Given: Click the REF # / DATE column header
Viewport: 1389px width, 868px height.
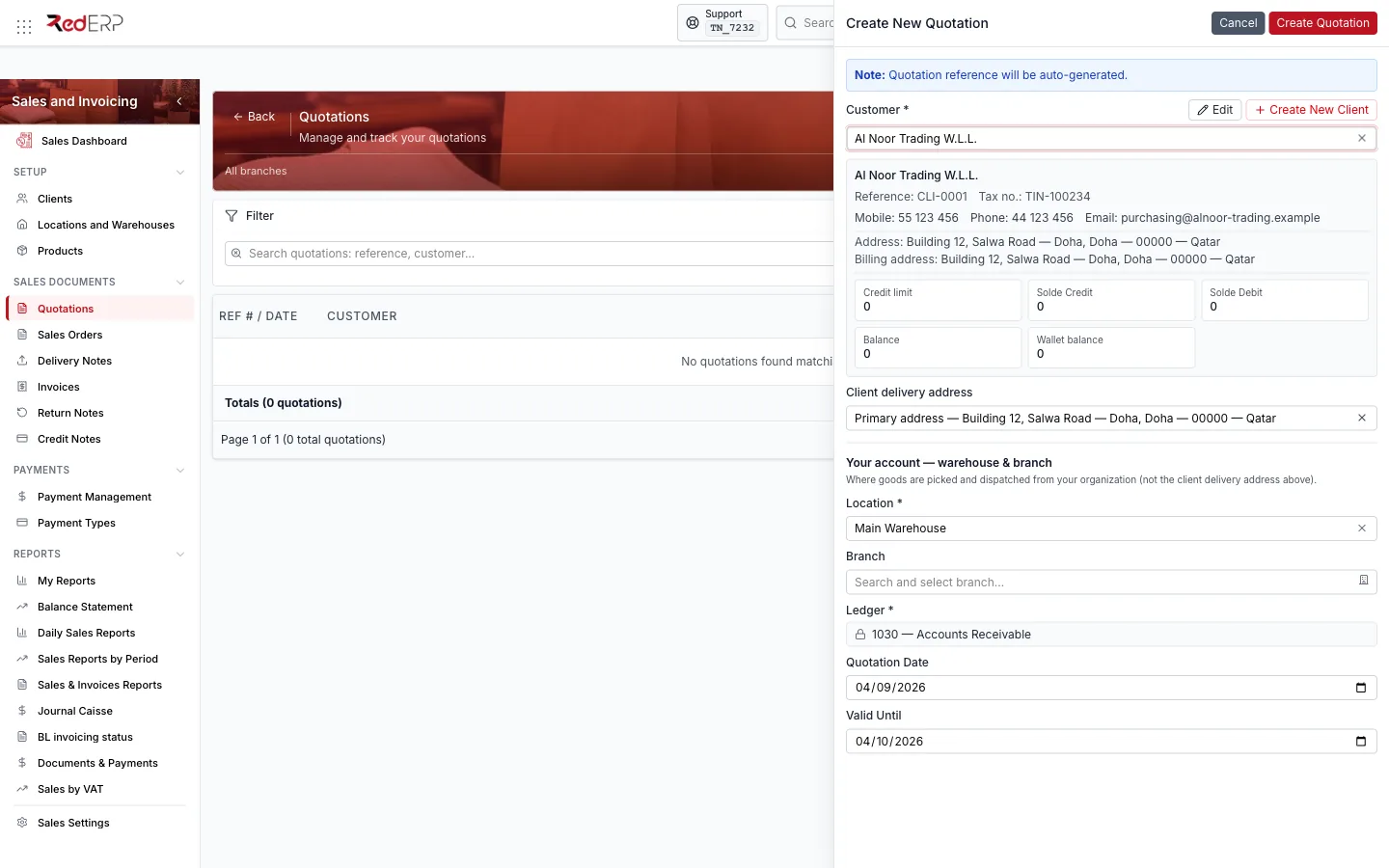Looking at the screenshot, I should tap(258, 316).
